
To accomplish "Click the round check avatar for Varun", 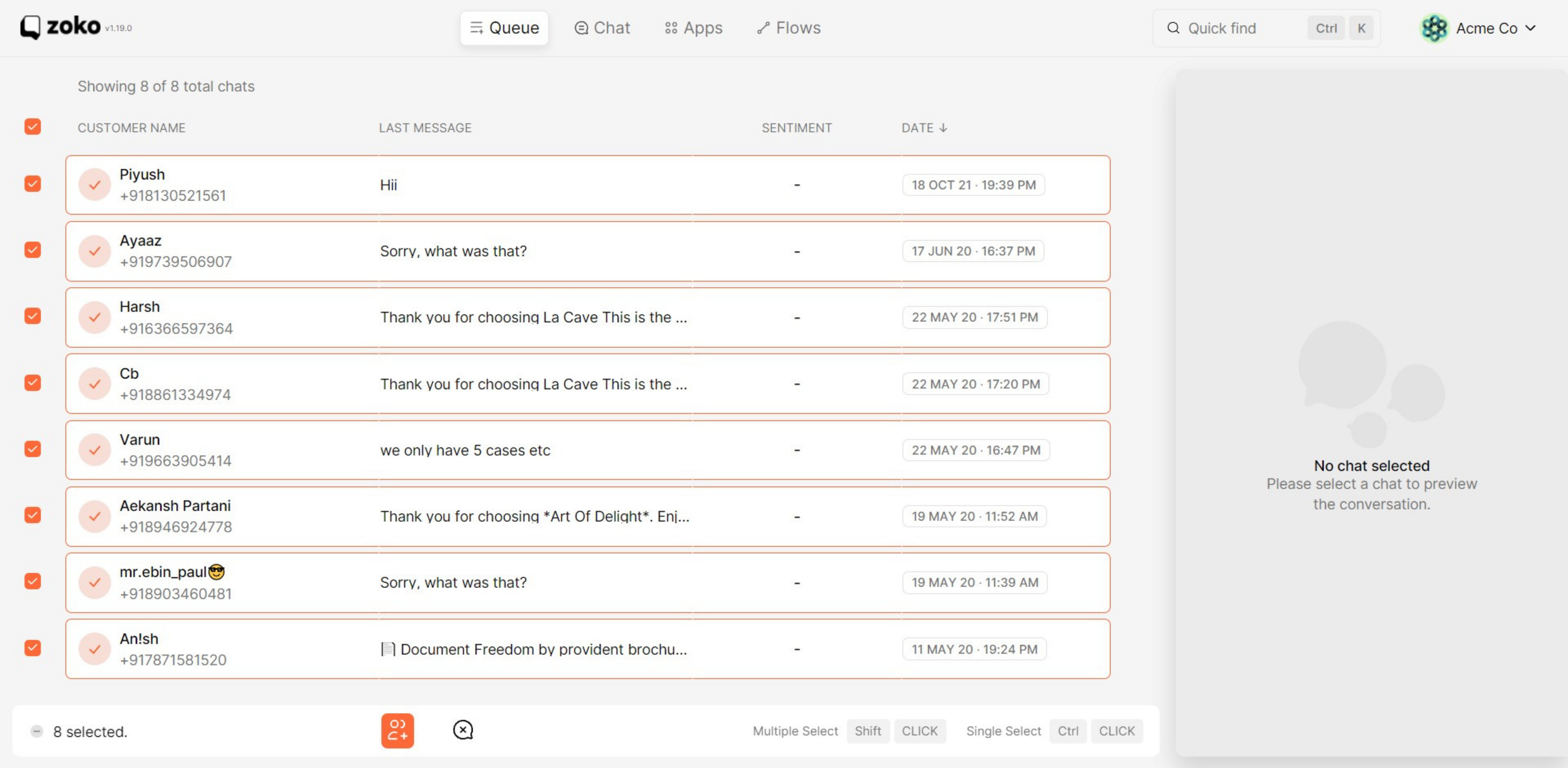I will 94,450.
